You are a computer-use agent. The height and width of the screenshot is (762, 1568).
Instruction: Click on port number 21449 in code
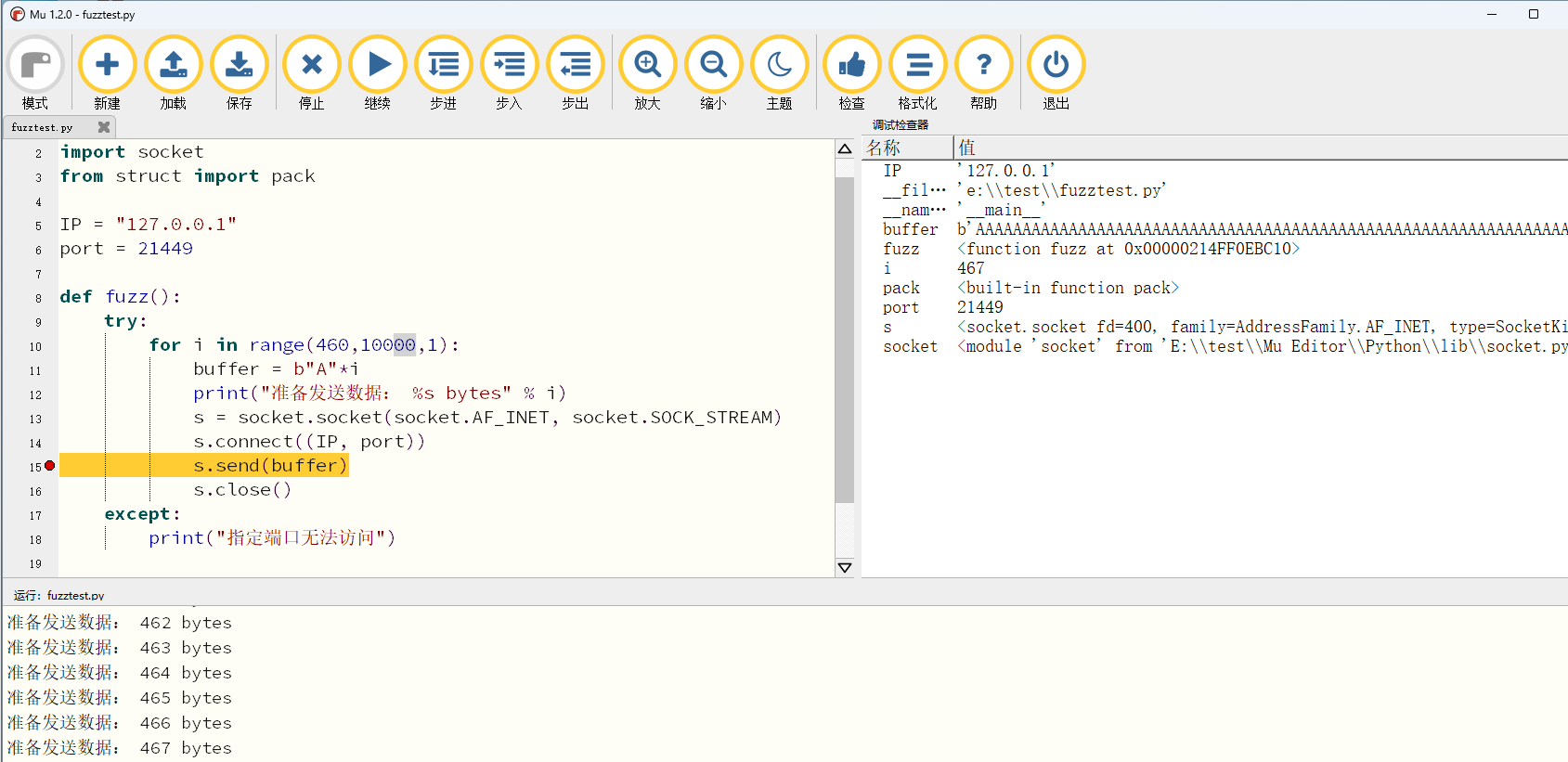(165, 249)
